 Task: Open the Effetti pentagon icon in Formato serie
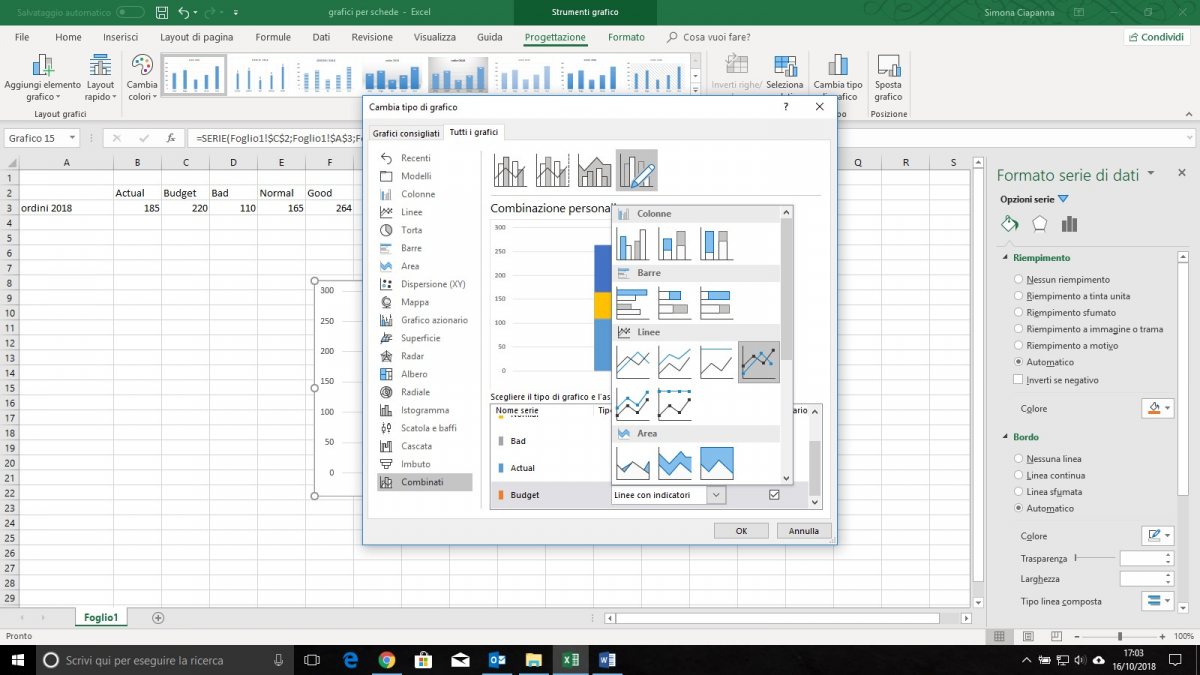1040,223
